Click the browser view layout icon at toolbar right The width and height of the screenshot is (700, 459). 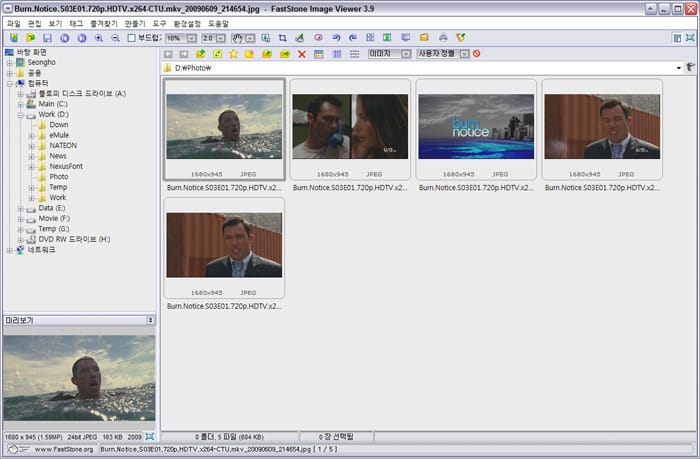coord(677,38)
